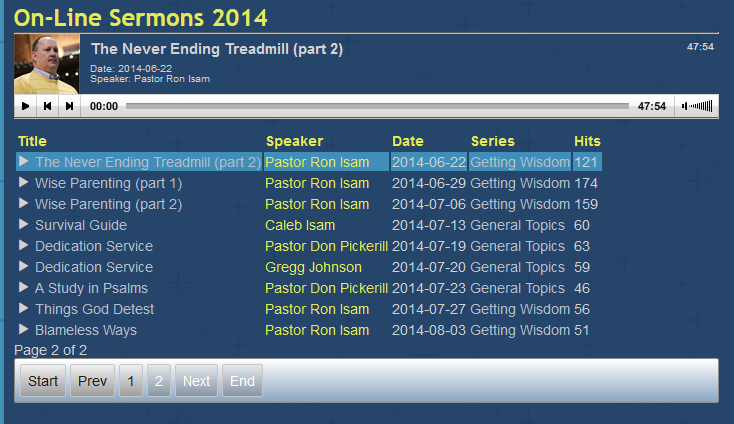Viewport: 734px width, 424px height.
Task: Click the pastor's photo thumbnail
Action: coord(47,64)
